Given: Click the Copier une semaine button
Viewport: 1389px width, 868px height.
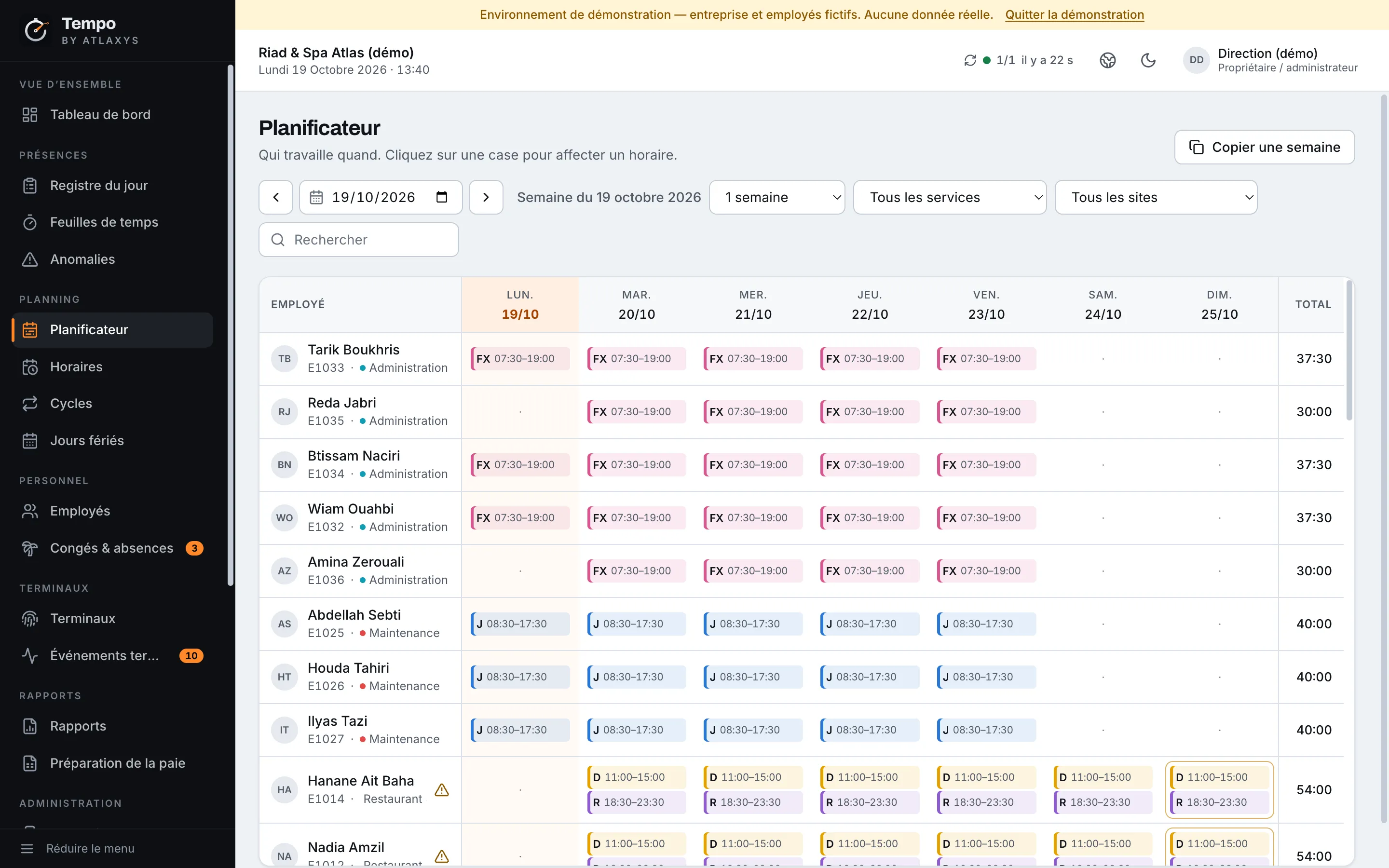Looking at the screenshot, I should point(1265,147).
